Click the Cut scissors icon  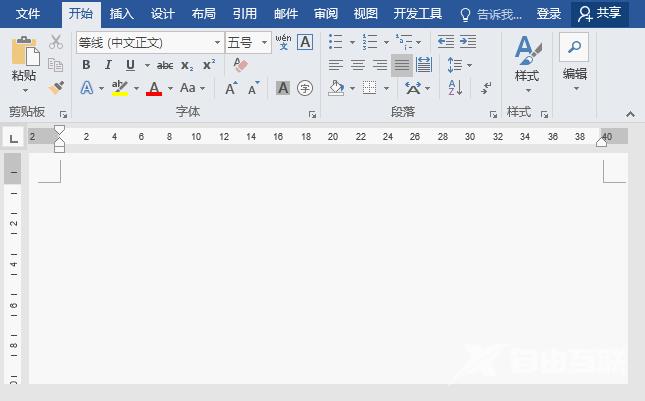[x=56, y=42]
